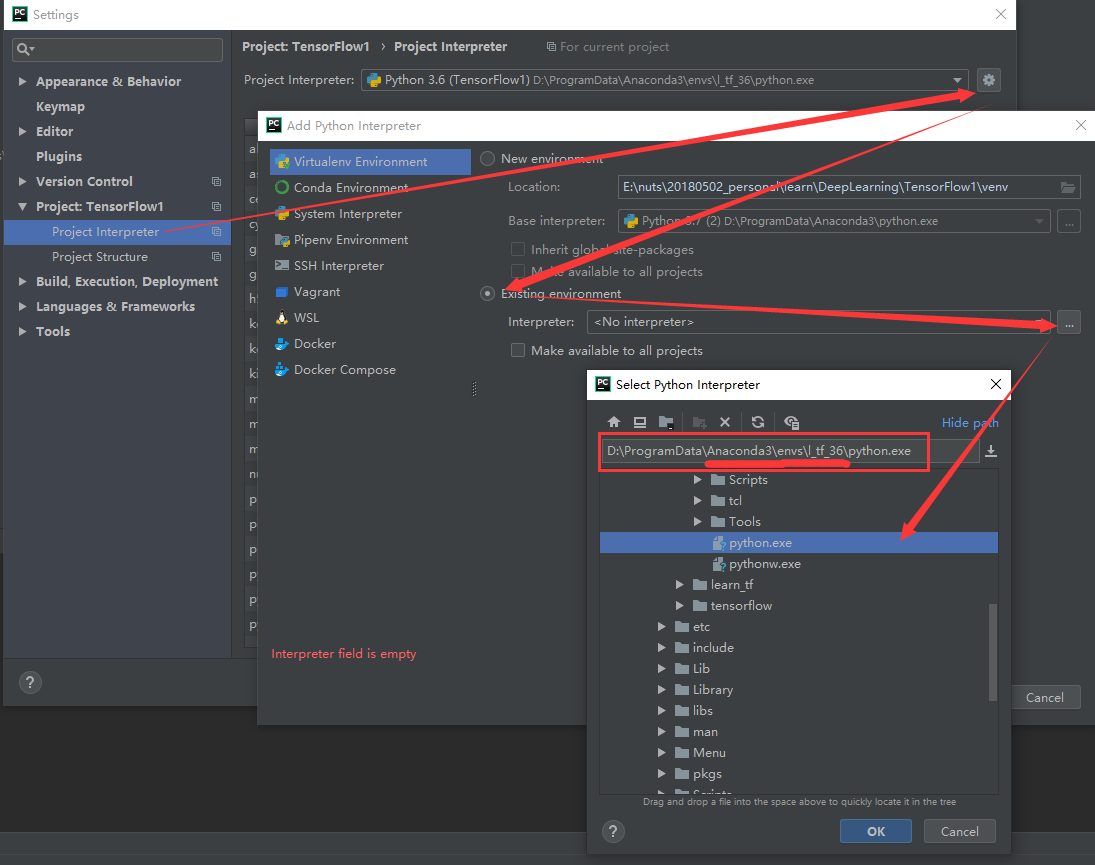Focus the Settings search field
The image size is (1095, 865).
click(x=117, y=50)
